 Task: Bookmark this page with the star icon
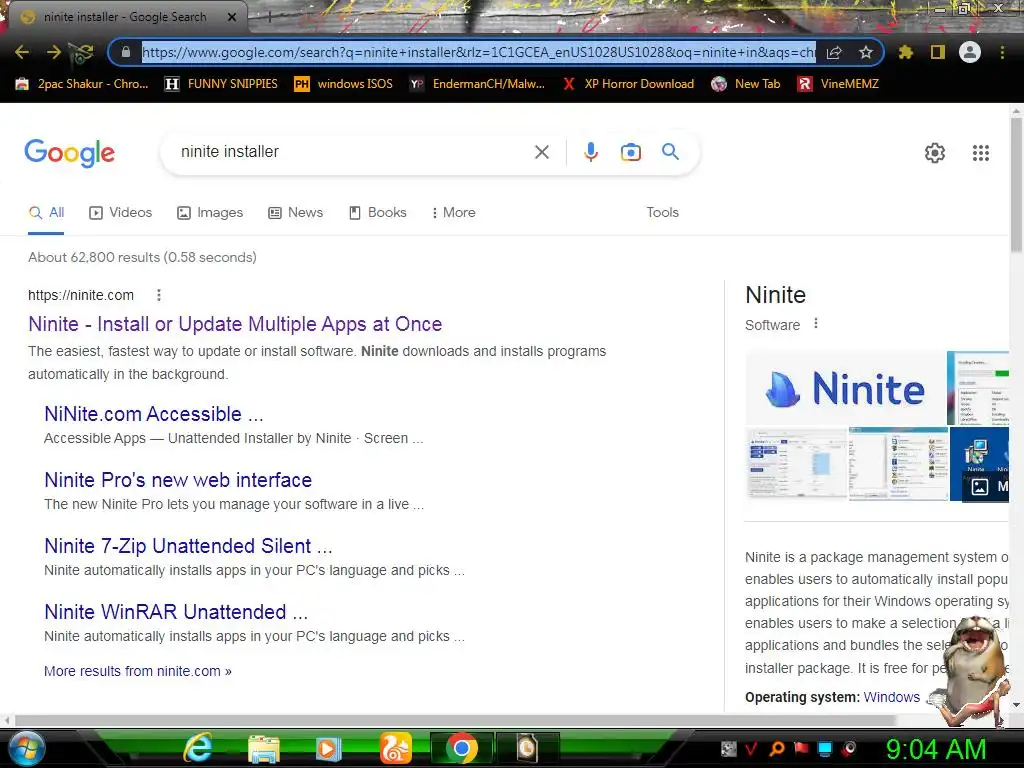[866, 52]
